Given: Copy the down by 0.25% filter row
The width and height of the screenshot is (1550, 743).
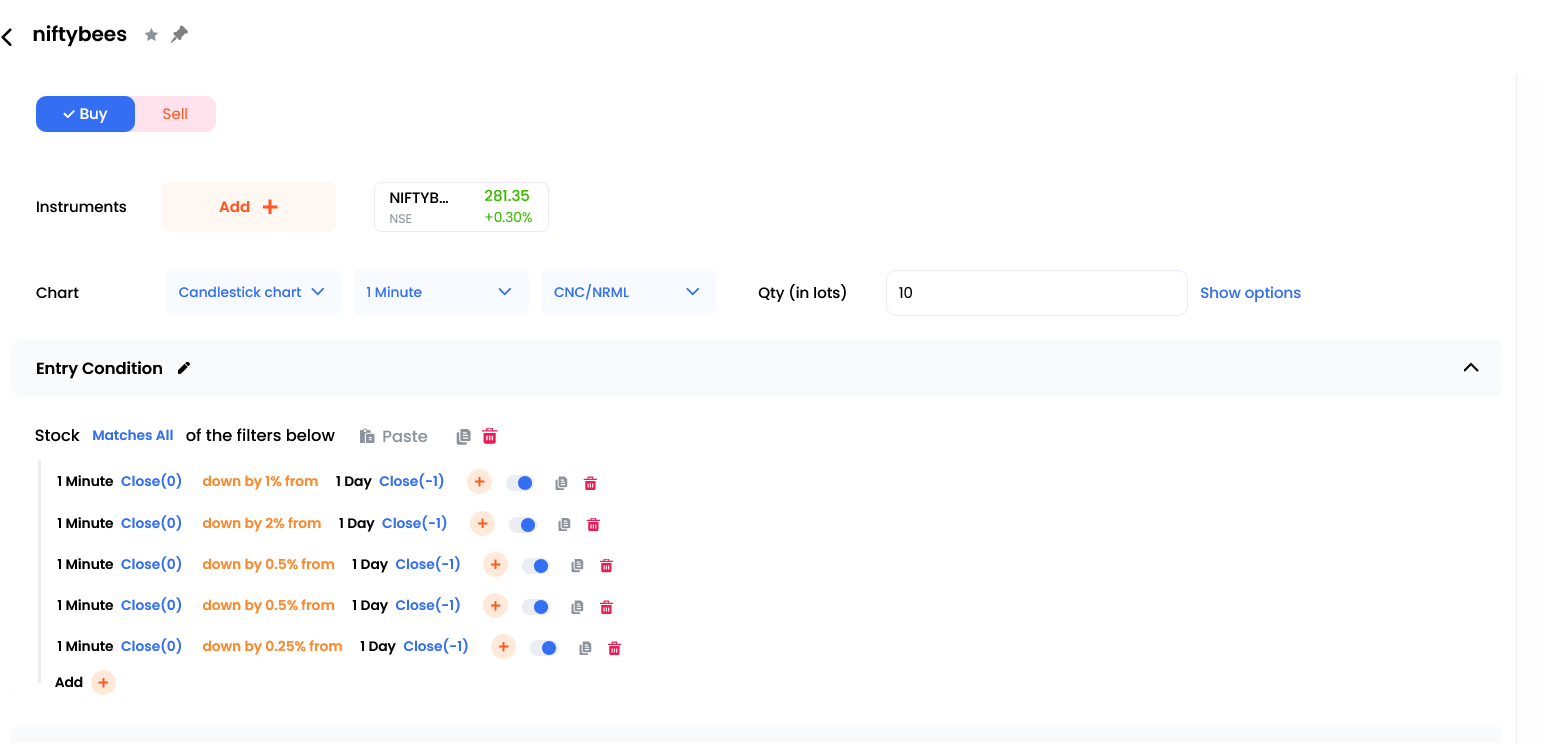Looking at the screenshot, I should click(x=585, y=648).
